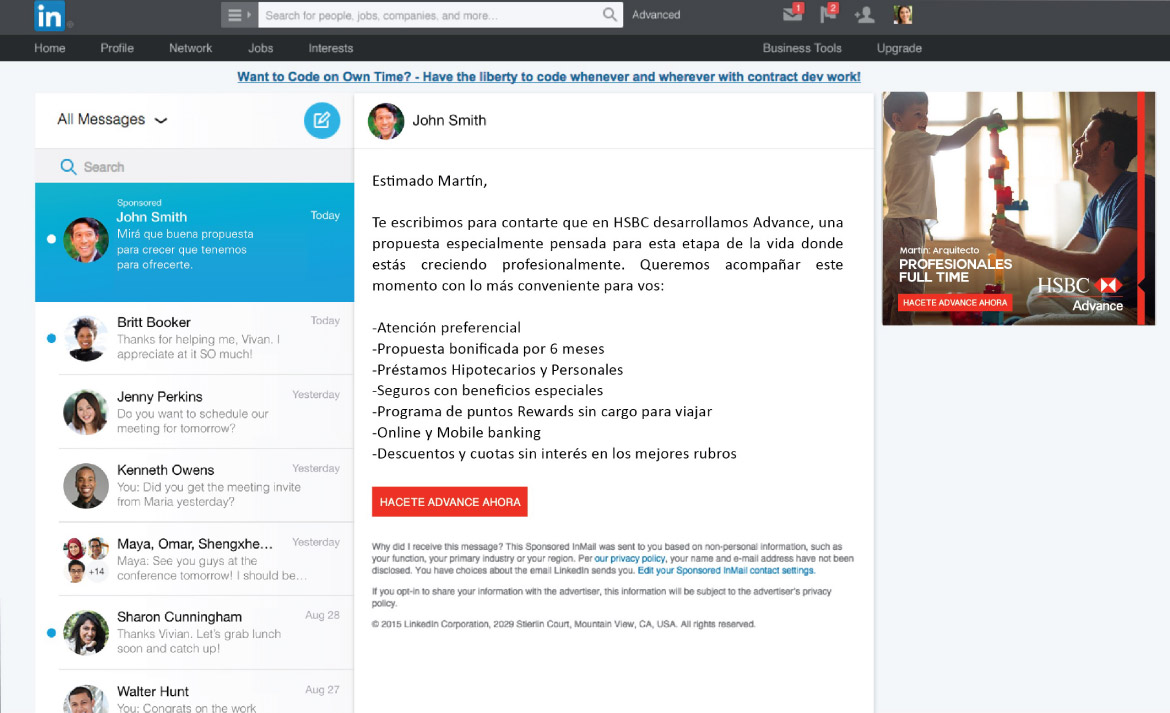This screenshot has width=1170, height=713.
Task: Open the notifications flag icon
Action: pos(829,13)
